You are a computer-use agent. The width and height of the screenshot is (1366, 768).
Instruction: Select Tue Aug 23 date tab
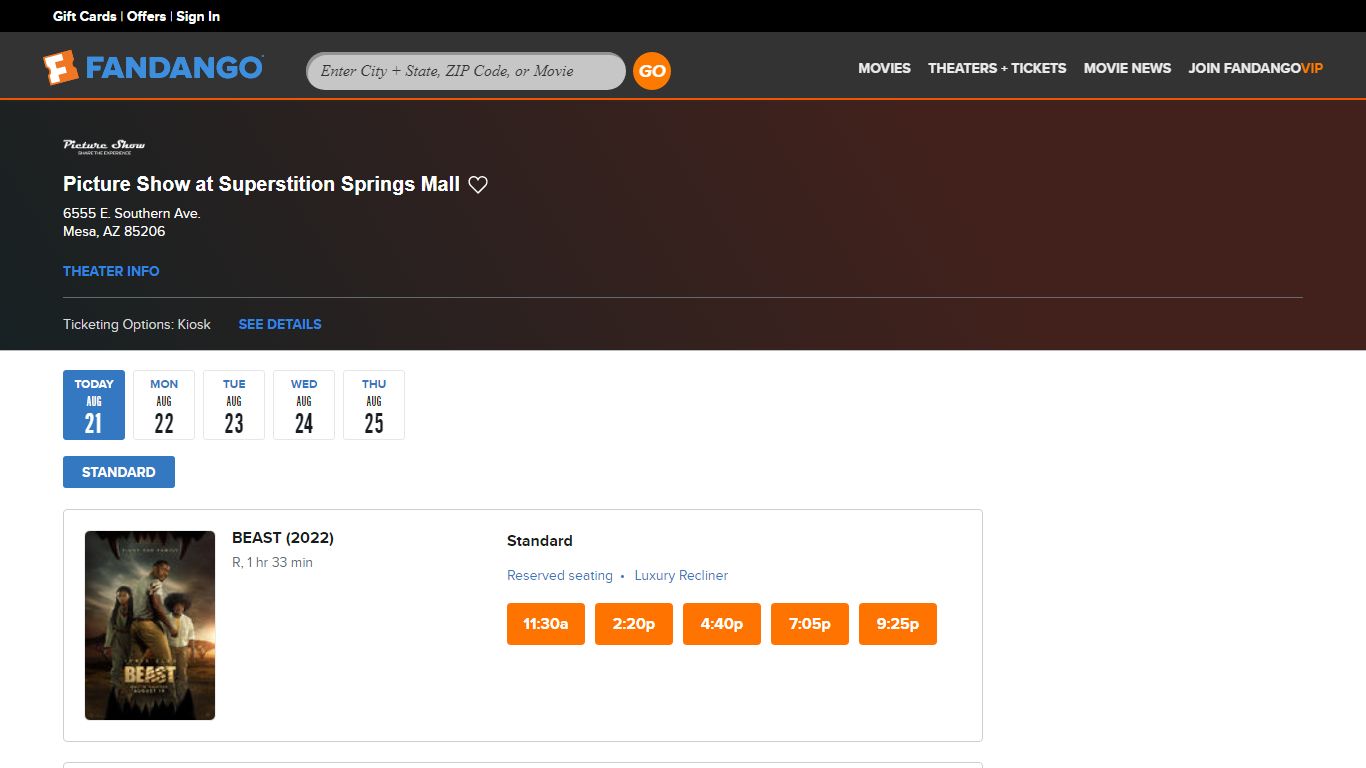click(x=234, y=405)
